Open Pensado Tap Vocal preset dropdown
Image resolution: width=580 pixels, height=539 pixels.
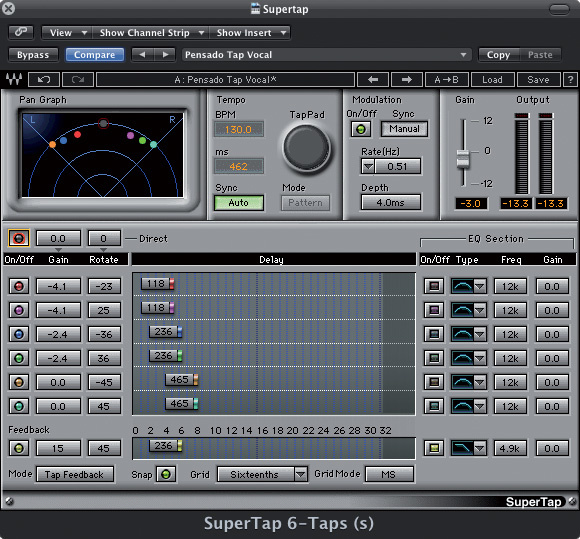pos(327,55)
